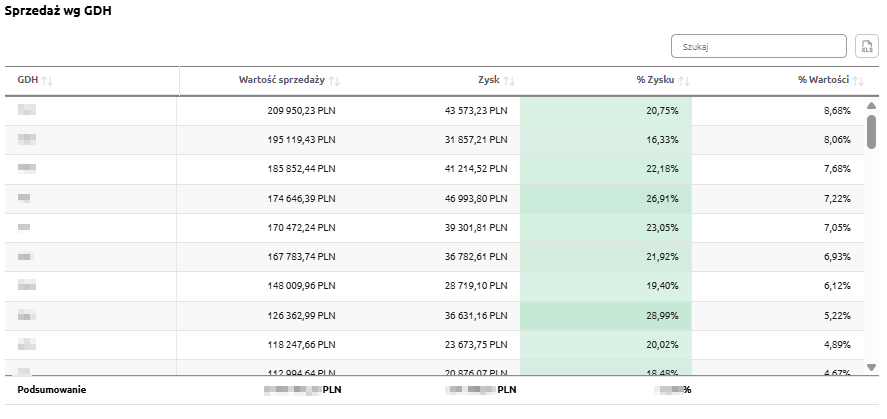Click the XLS export icon
This screenshot has height=419, width=887.
[867, 46]
